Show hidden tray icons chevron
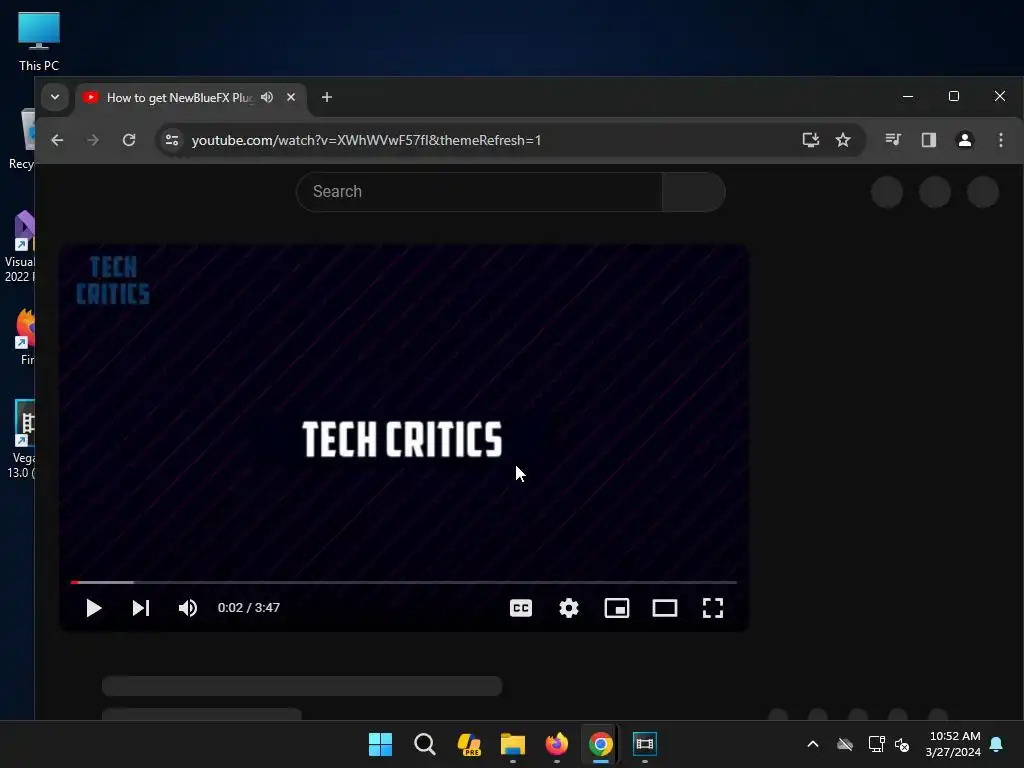 pos(813,744)
